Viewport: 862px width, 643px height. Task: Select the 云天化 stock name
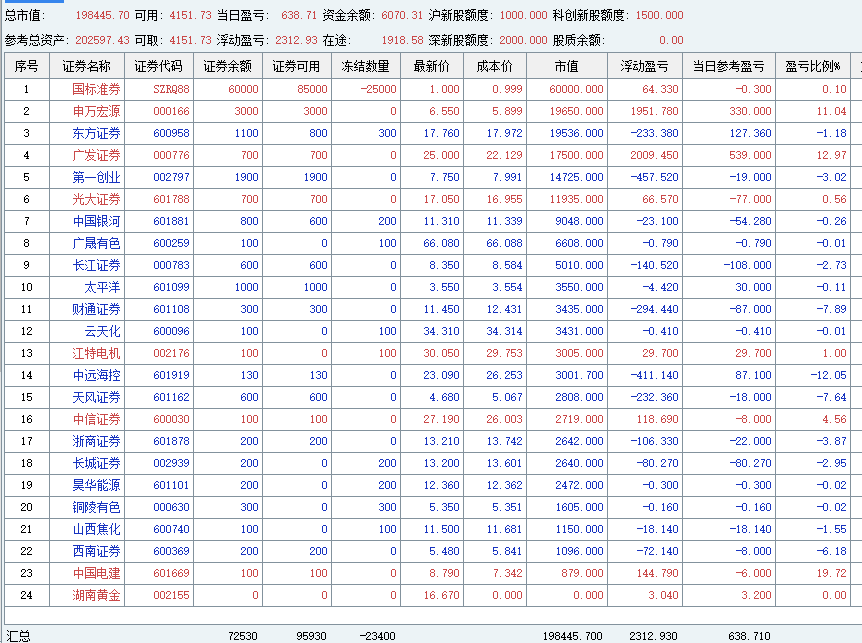[102, 331]
